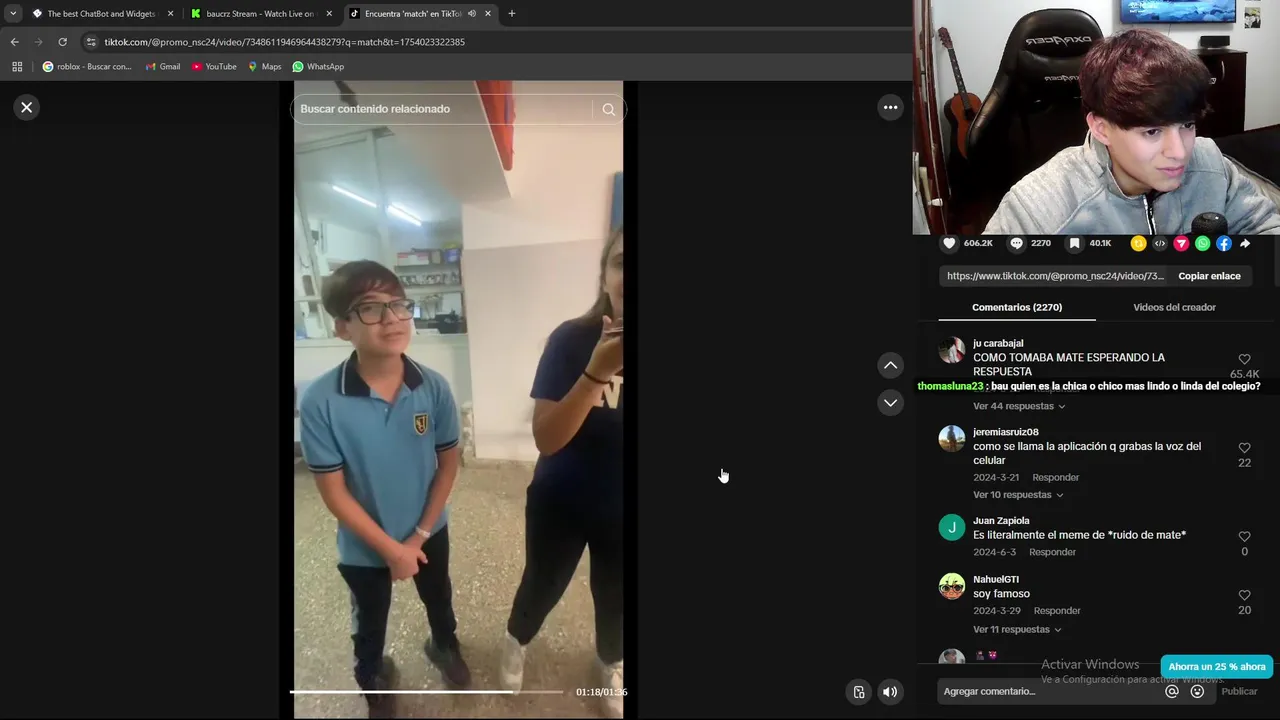Switch to the 'Videos del creador' tab
Viewport: 1280px width, 720px height.
tap(1174, 307)
